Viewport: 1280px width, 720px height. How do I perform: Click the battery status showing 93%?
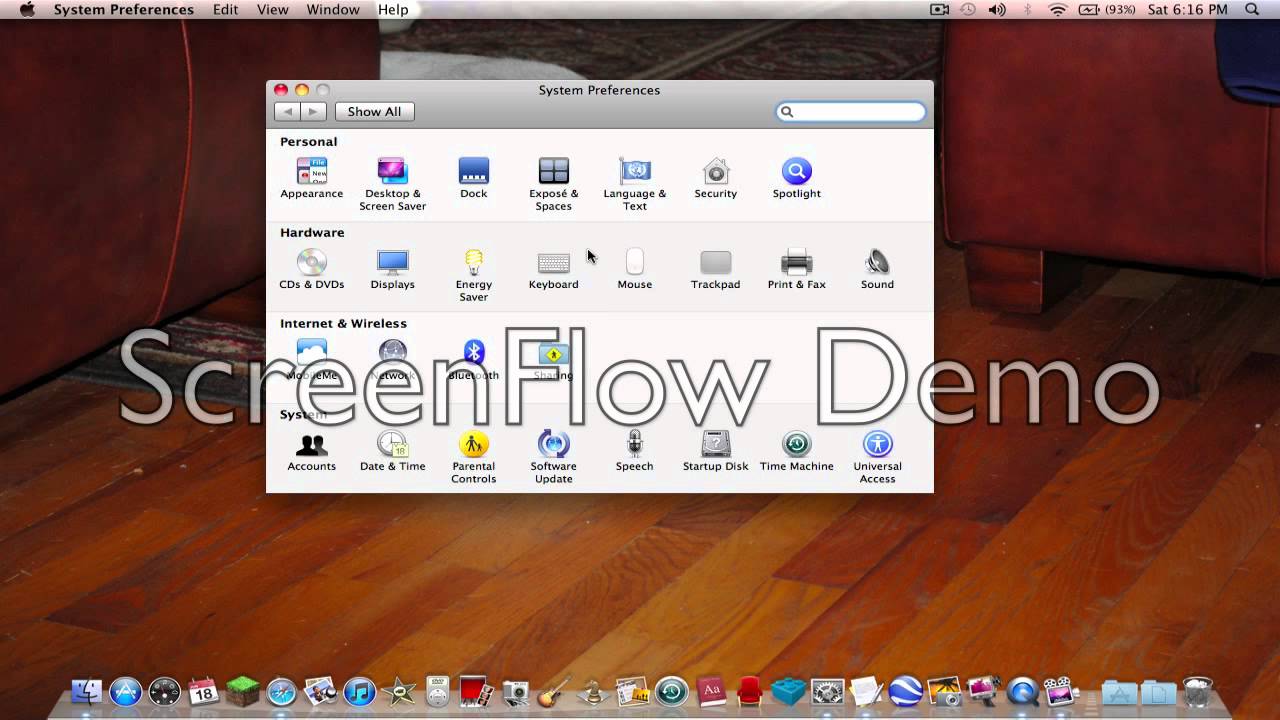tap(1107, 9)
